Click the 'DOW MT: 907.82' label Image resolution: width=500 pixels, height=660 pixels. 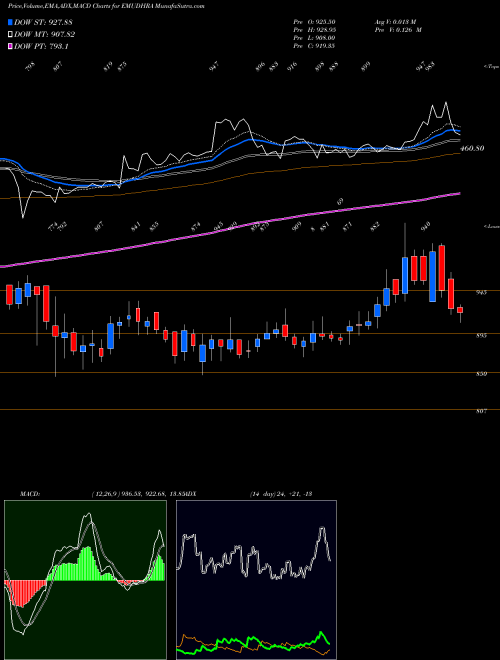45,35
